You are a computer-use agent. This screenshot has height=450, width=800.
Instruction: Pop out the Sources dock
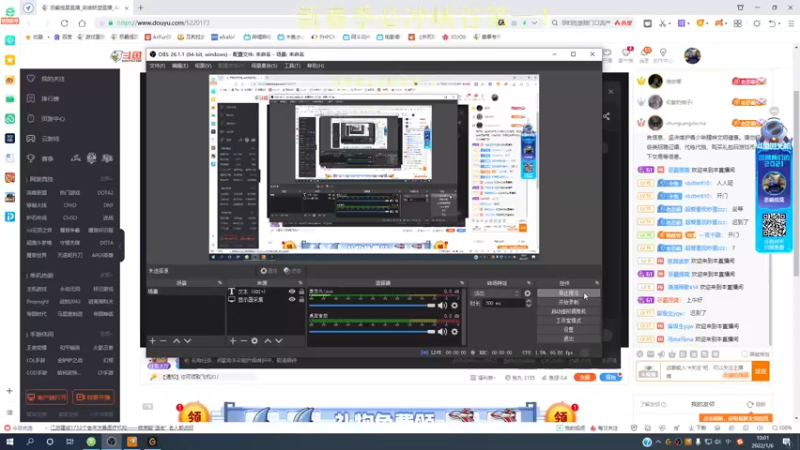(300, 283)
